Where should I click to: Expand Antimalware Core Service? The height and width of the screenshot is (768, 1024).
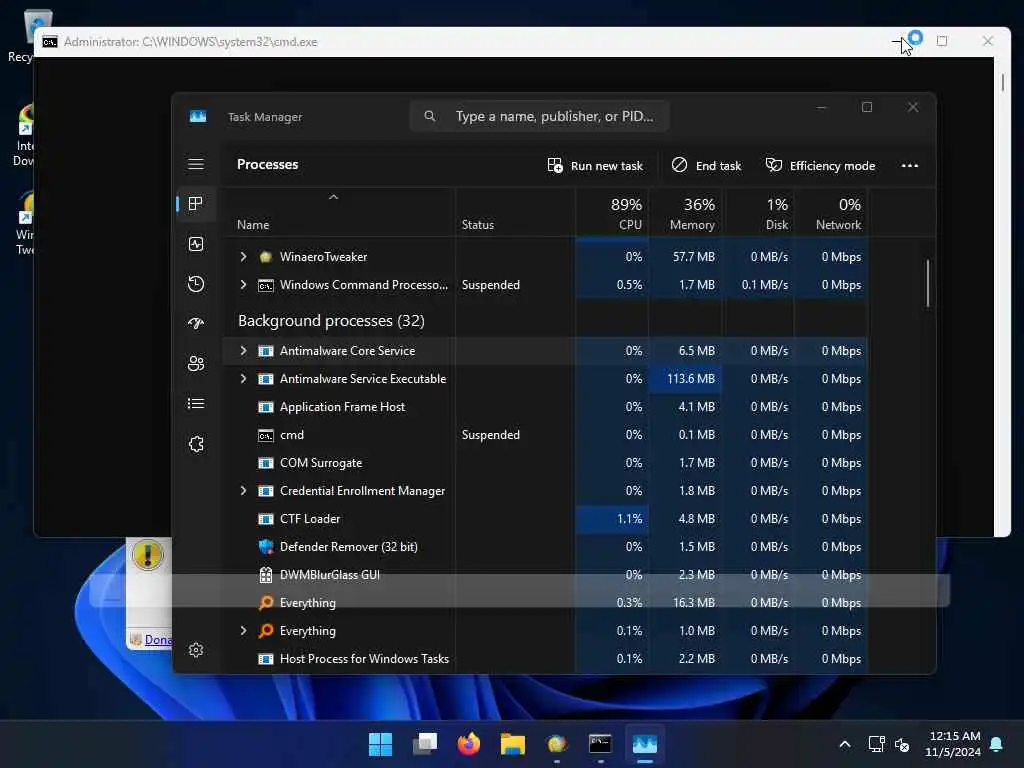[243, 351]
